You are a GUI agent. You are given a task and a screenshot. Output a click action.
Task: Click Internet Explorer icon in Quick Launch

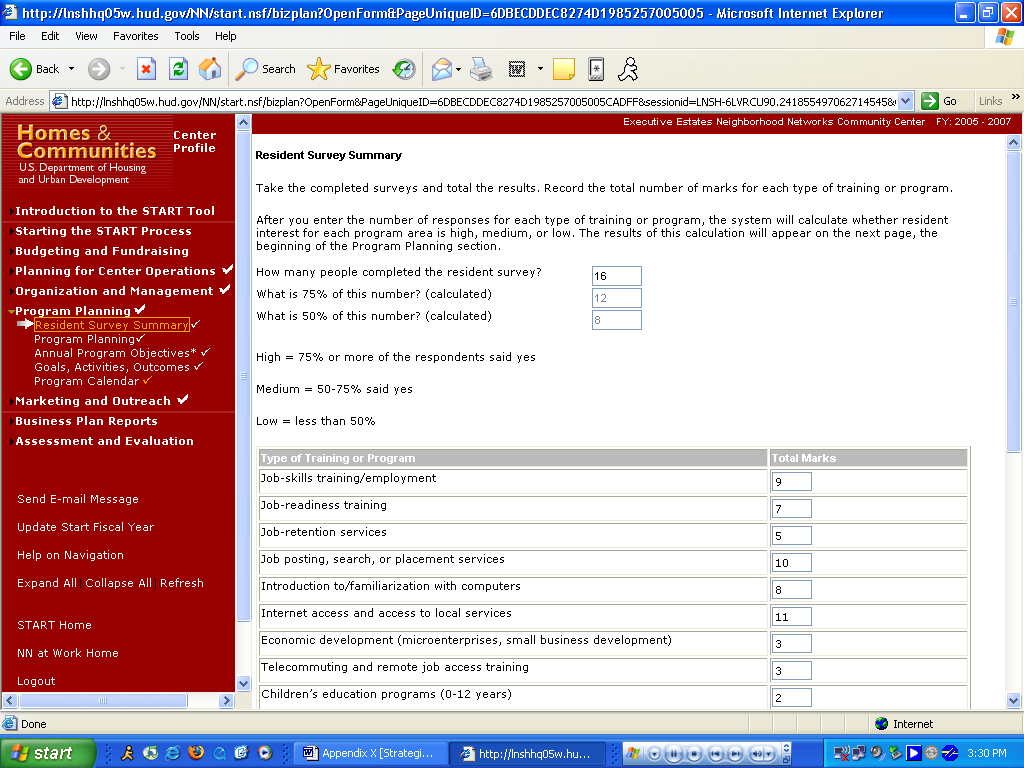pyautogui.click(x=173, y=753)
